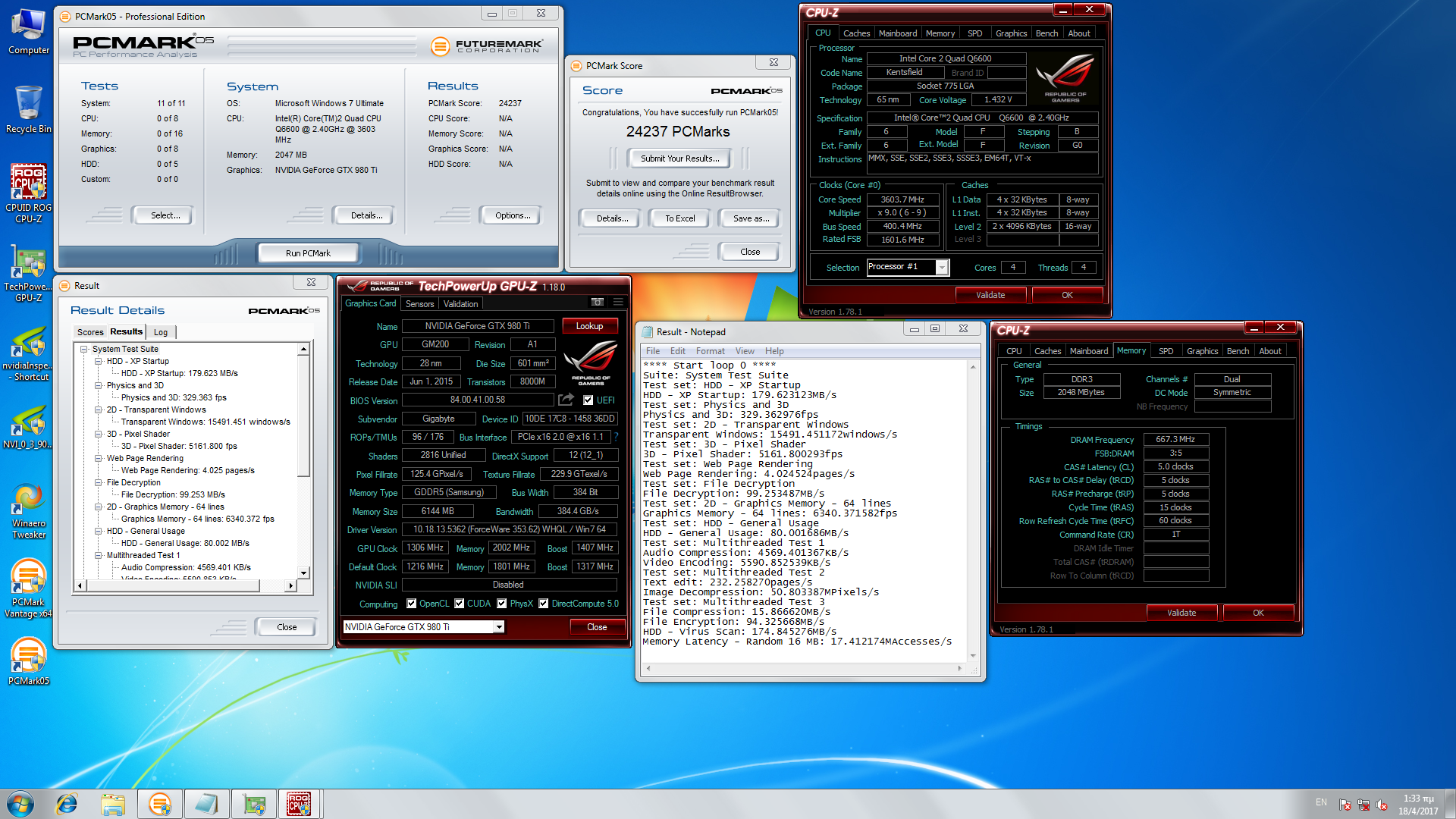Image resolution: width=1456 pixels, height=819 pixels.
Task: Collapse the Web Page Rendering node
Action: pyautogui.click(x=99, y=459)
